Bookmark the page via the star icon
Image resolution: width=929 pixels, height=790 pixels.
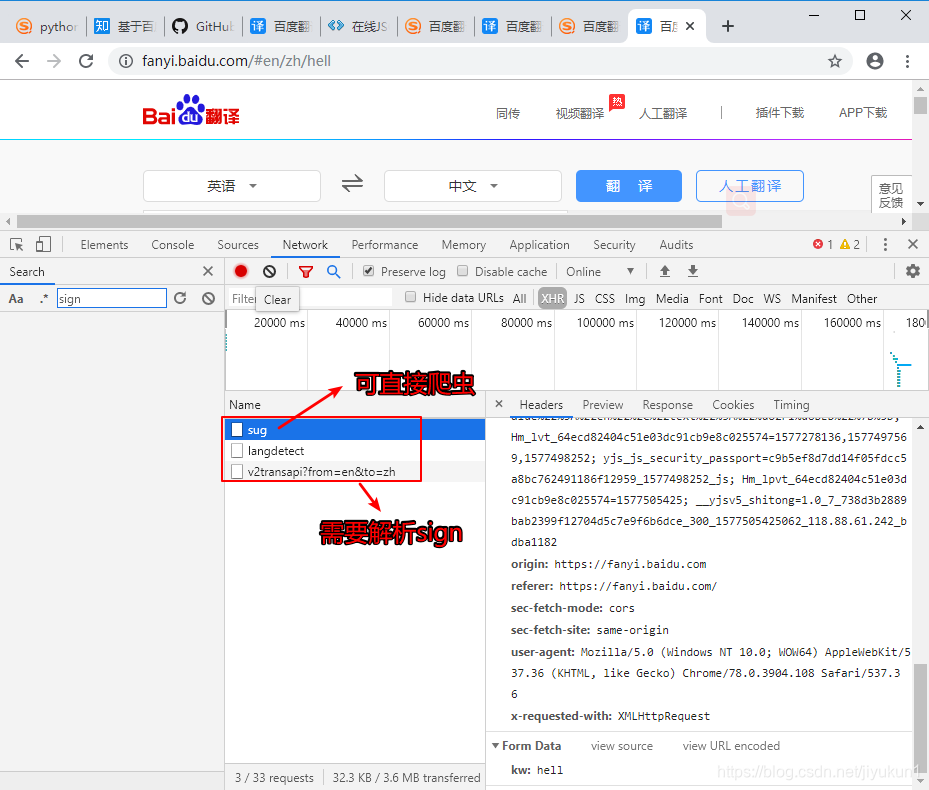835,61
